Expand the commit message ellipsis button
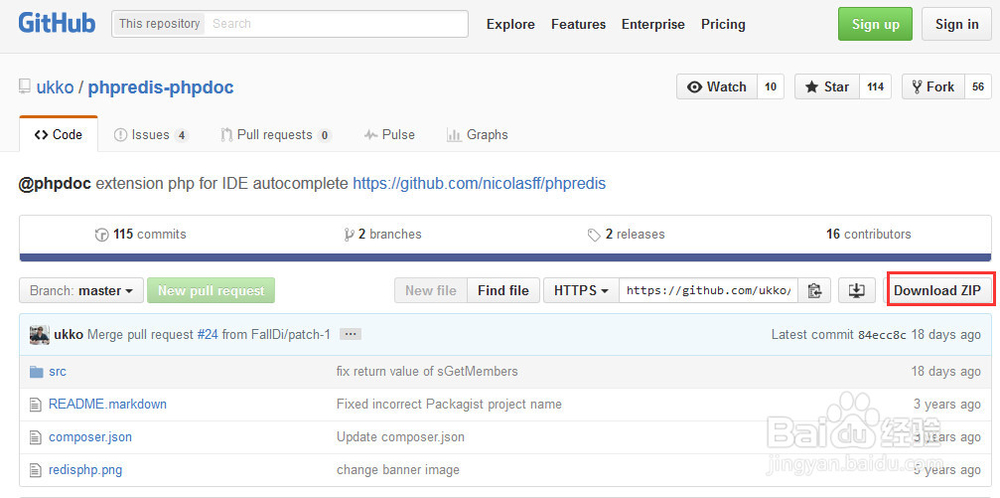Image resolution: width=1000 pixels, height=498 pixels. coord(350,335)
